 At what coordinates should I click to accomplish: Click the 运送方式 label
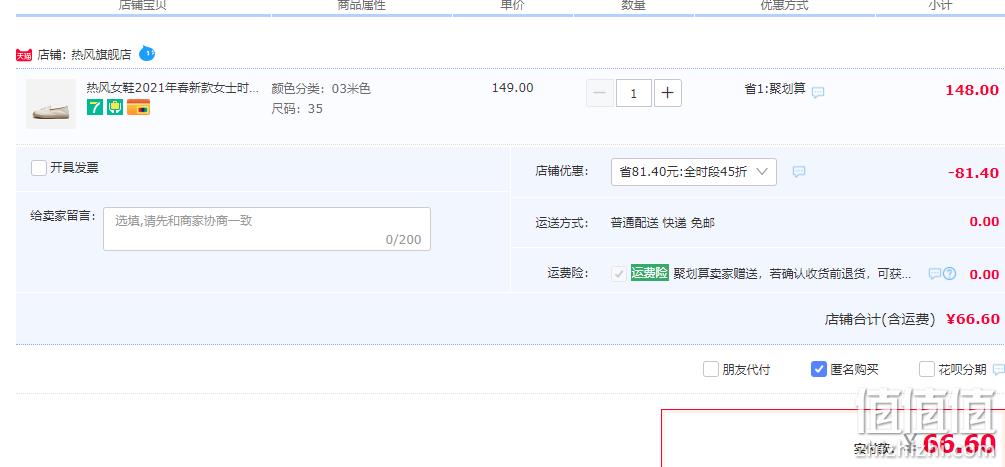click(x=562, y=223)
